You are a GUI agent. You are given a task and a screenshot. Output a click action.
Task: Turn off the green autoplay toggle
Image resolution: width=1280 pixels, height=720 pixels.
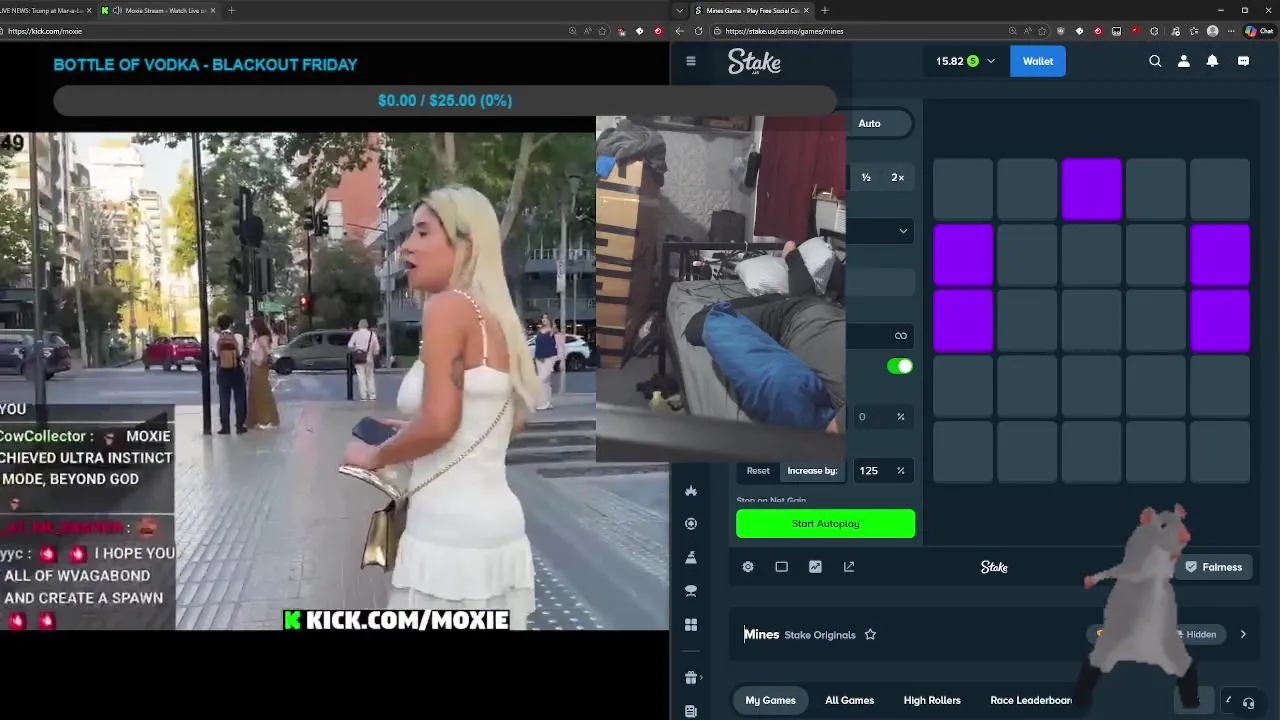pyautogui.click(x=900, y=366)
